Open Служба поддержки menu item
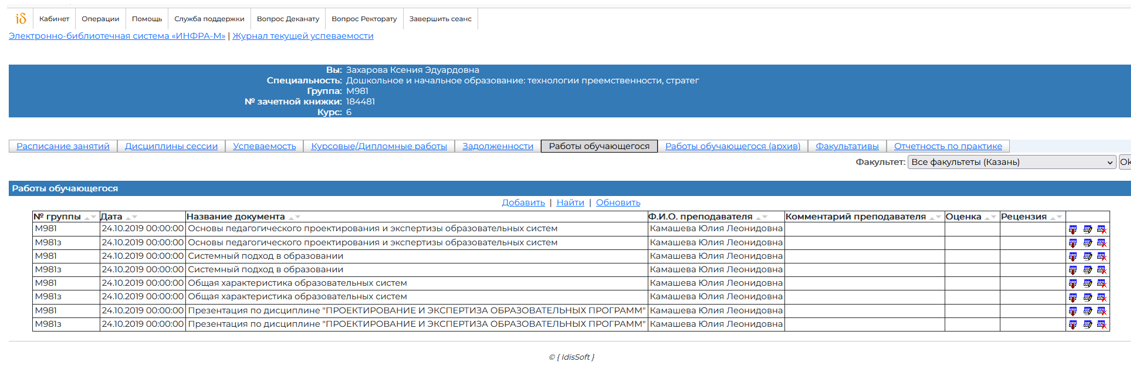The height and width of the screenshot is (374, 1140). point(209,19)
